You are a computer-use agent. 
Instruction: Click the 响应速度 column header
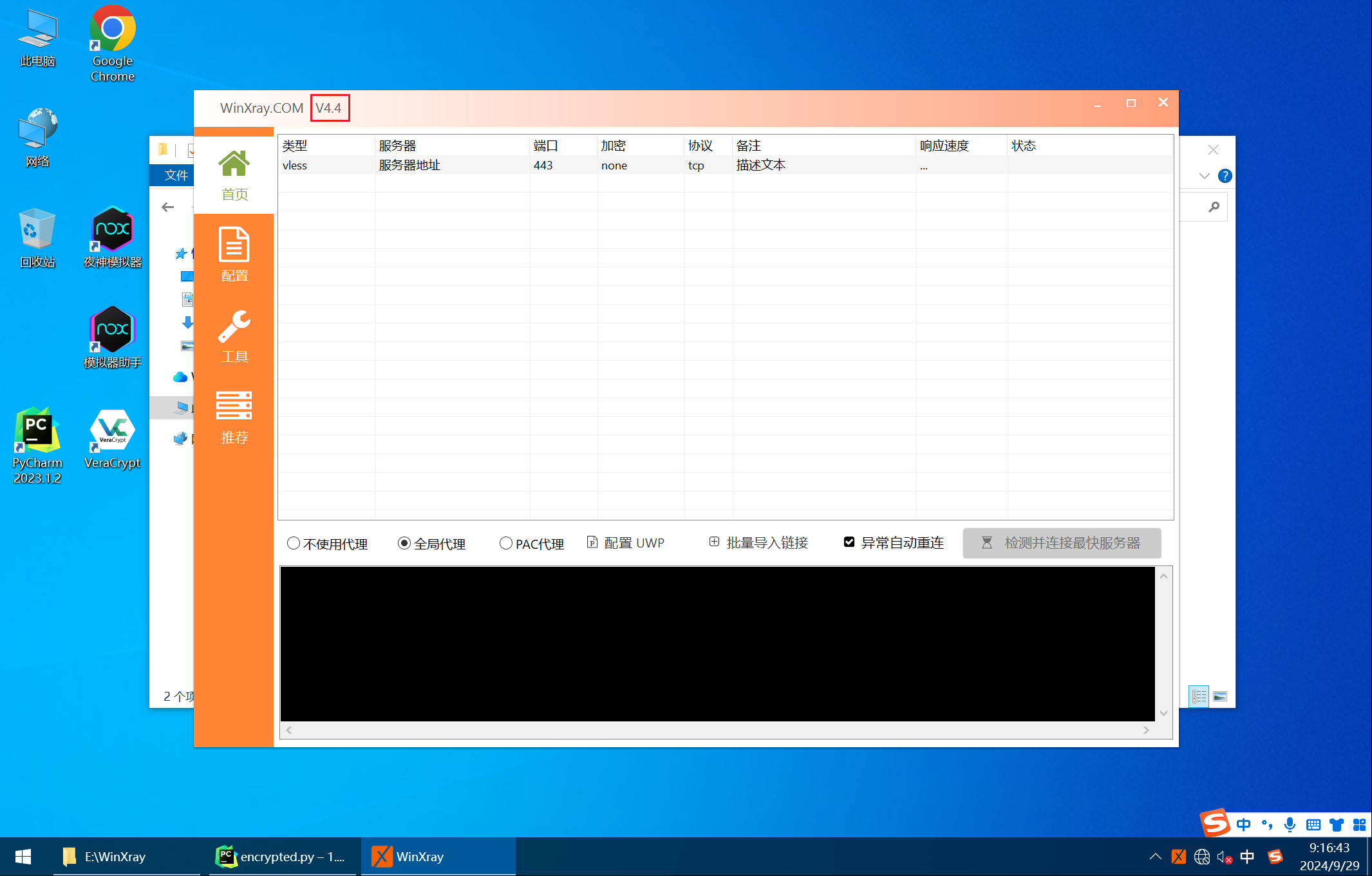[x=961, y=146]
